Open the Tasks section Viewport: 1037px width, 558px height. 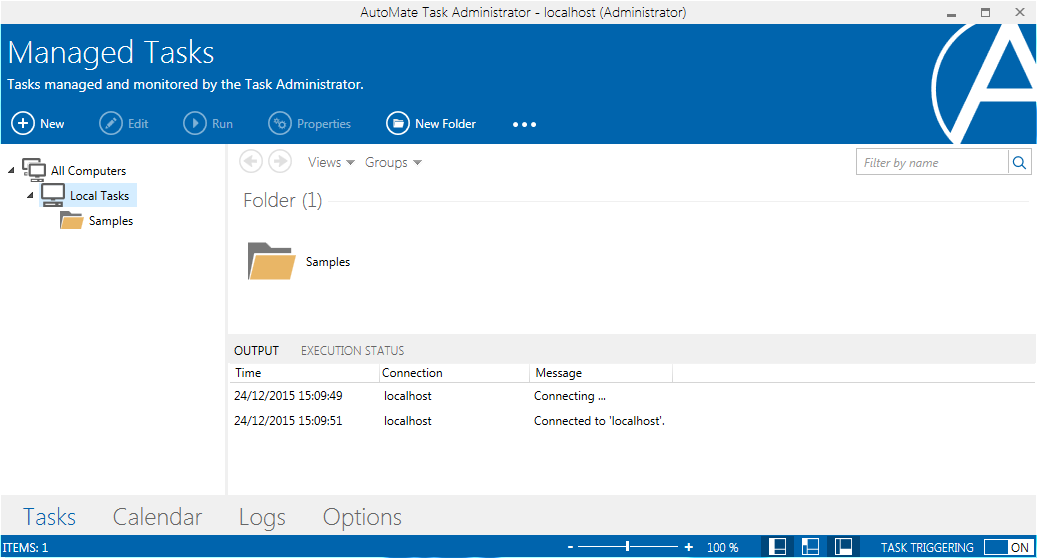50,517
